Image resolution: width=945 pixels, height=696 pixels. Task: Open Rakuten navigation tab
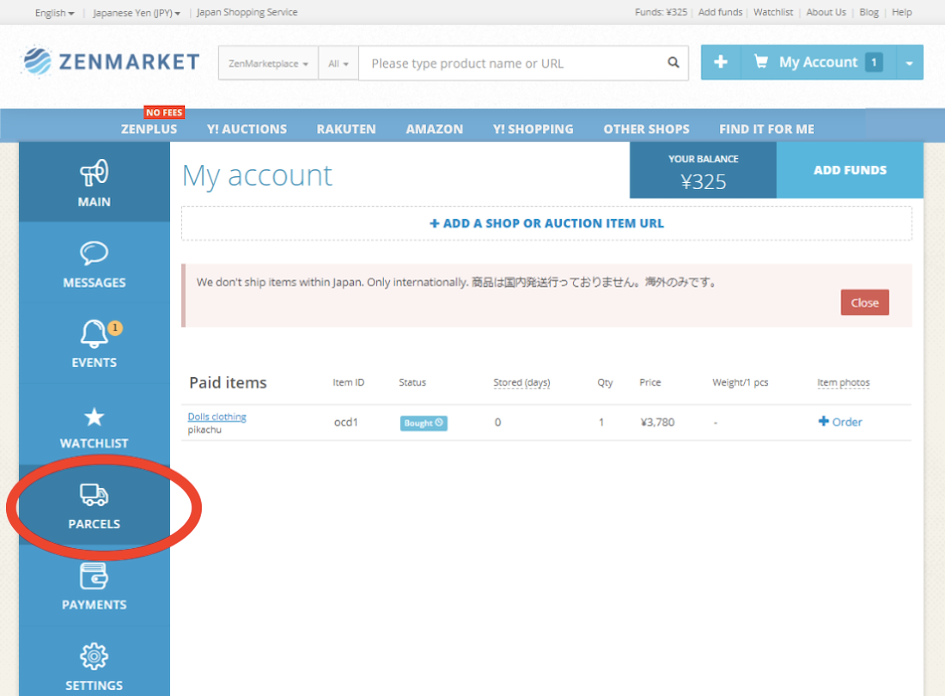346,129
